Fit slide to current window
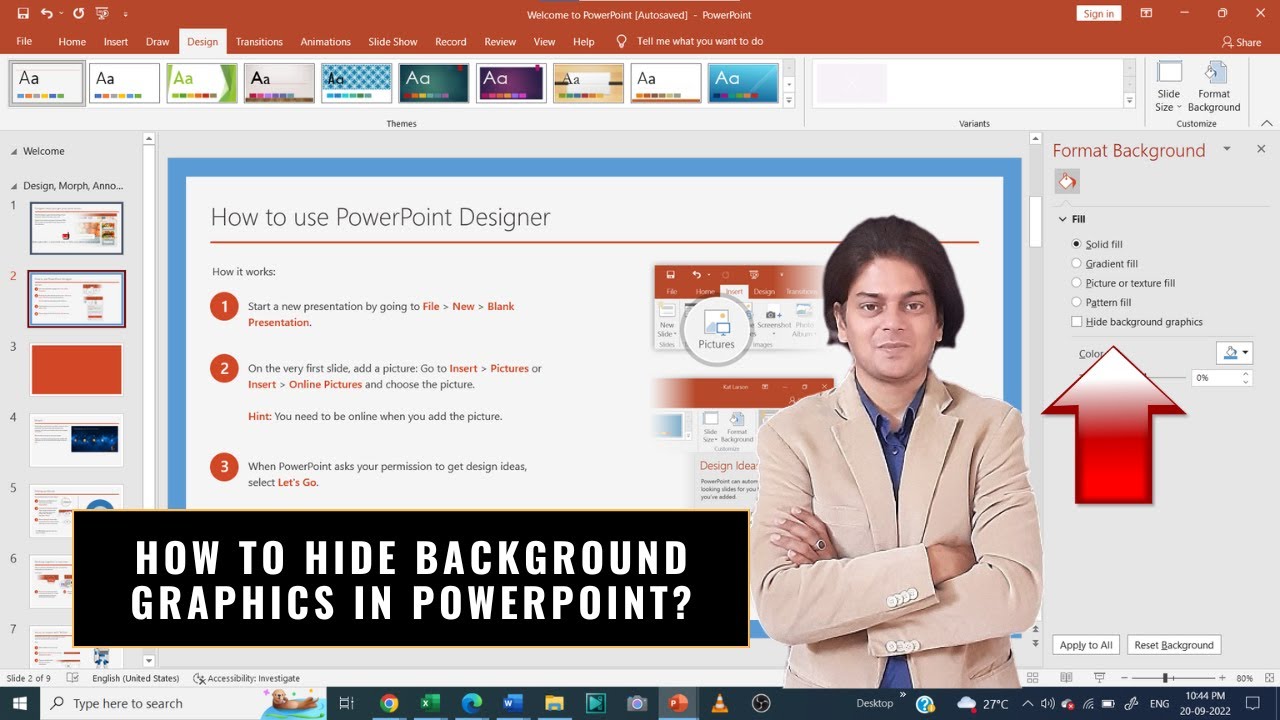 tap(1268, 678)
